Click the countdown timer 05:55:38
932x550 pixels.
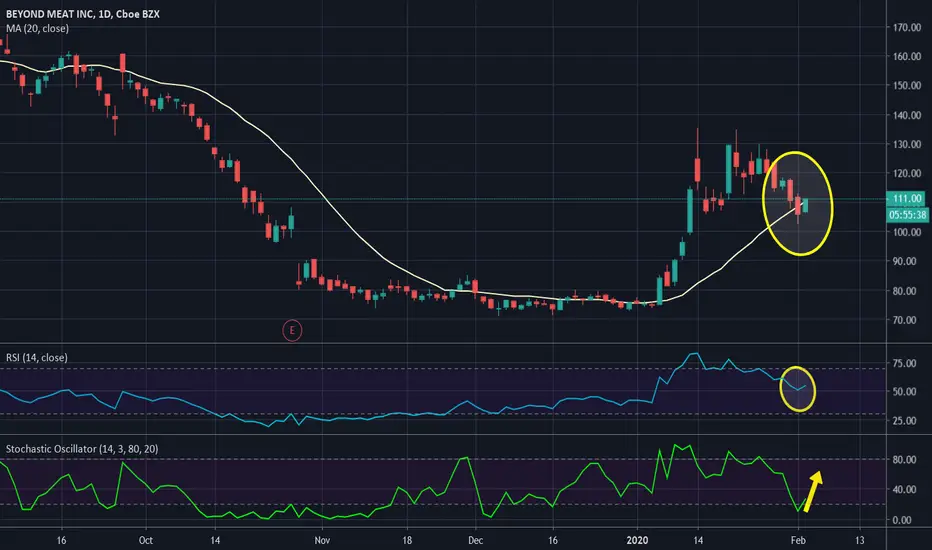(x=907, y=215)
